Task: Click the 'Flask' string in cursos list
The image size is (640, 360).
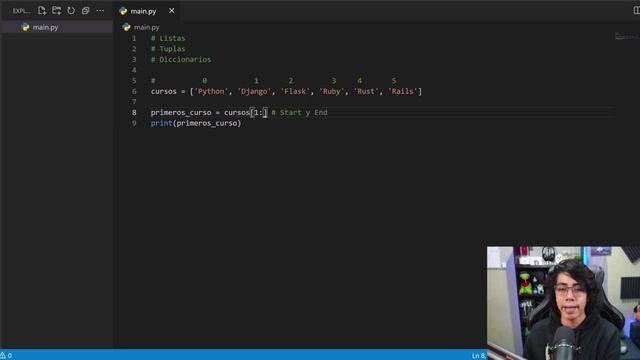Action: click(295, 91)
